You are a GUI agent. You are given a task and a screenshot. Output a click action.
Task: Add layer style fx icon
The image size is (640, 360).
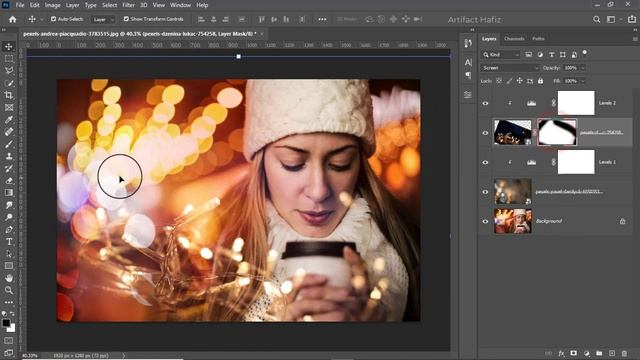click(x=562, y=353)
